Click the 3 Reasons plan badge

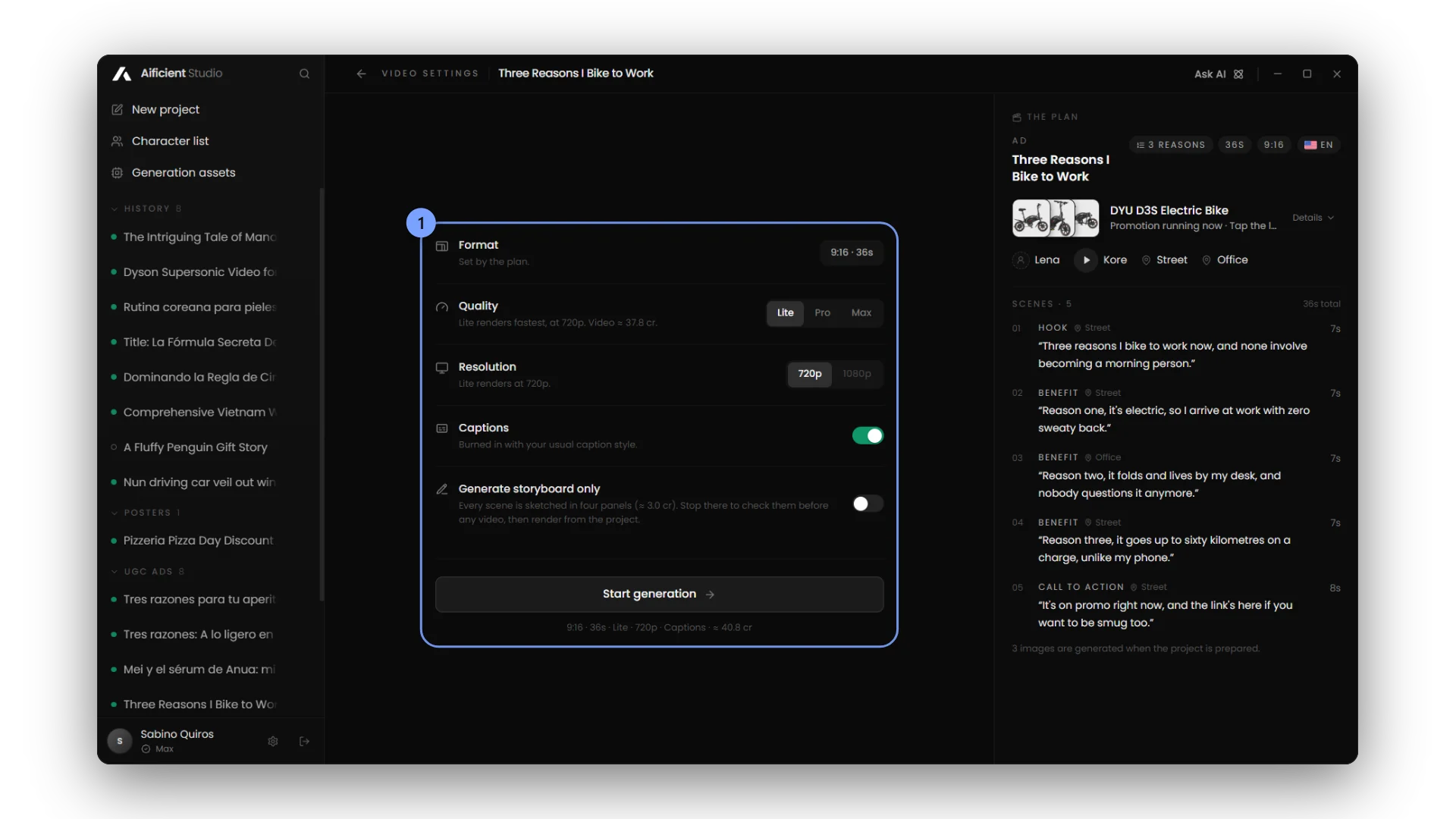(1171, 145)
